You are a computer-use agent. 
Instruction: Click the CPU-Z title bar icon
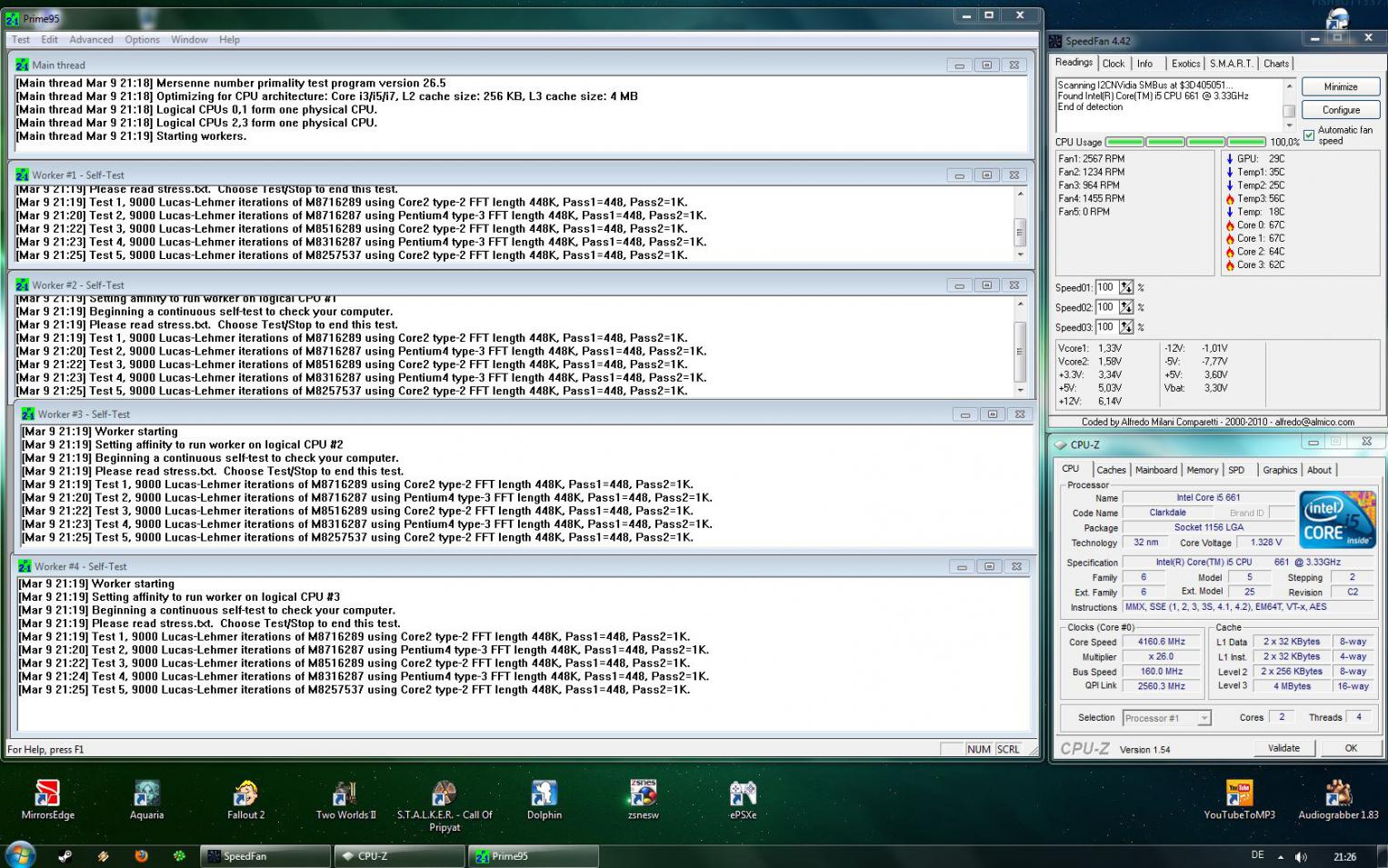coord(1060,444)
